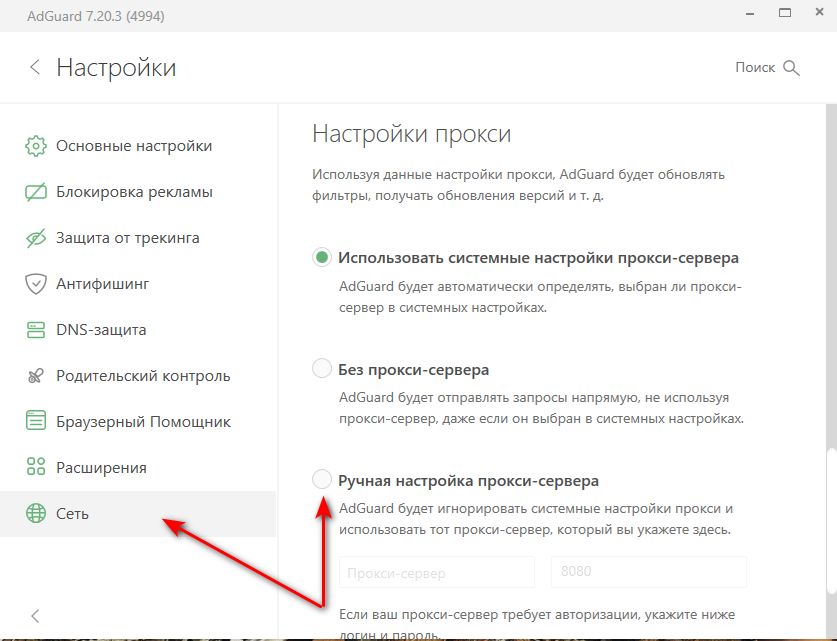
Task: Click the Прокси-сервер address input field
Action: [437, 572]
